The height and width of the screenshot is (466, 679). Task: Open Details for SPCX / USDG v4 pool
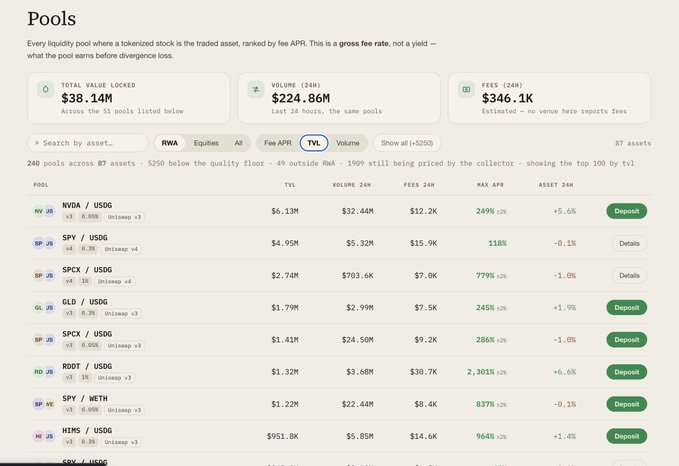(x=629, y=275)
